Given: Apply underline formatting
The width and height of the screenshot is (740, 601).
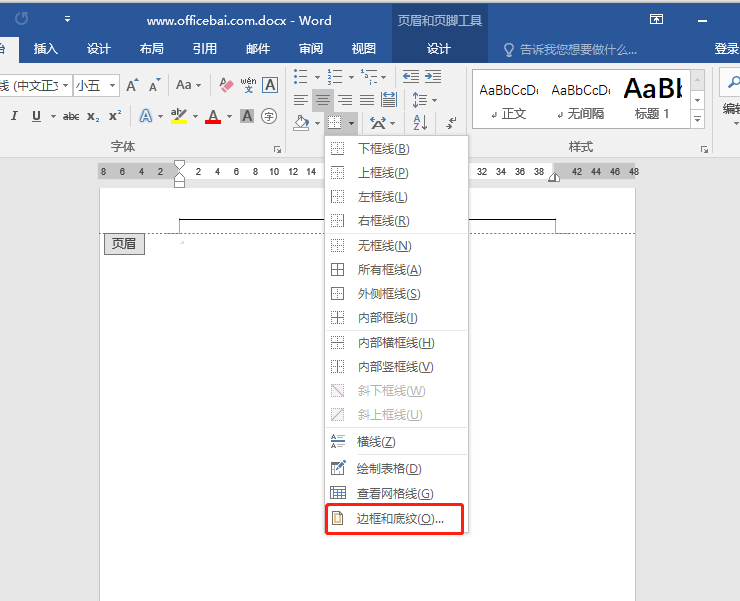Looking at the screenshot, I should 36,116.
